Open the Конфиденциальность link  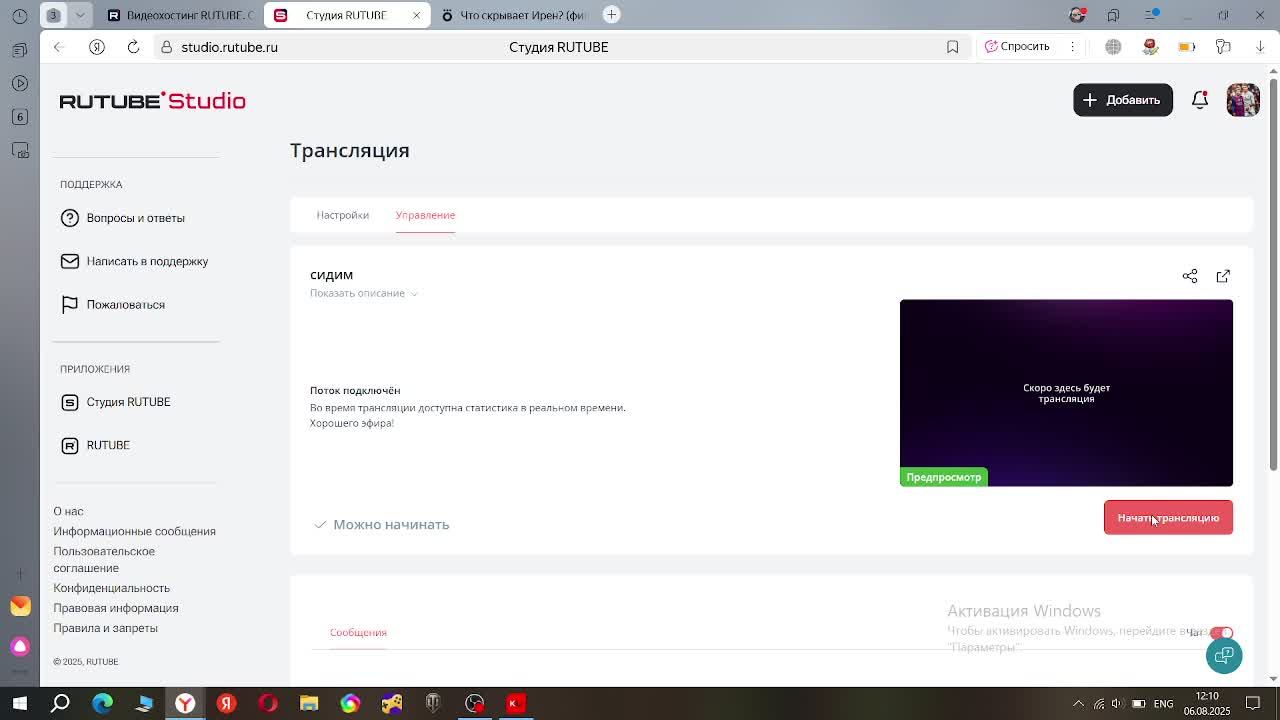click(111, 588)
